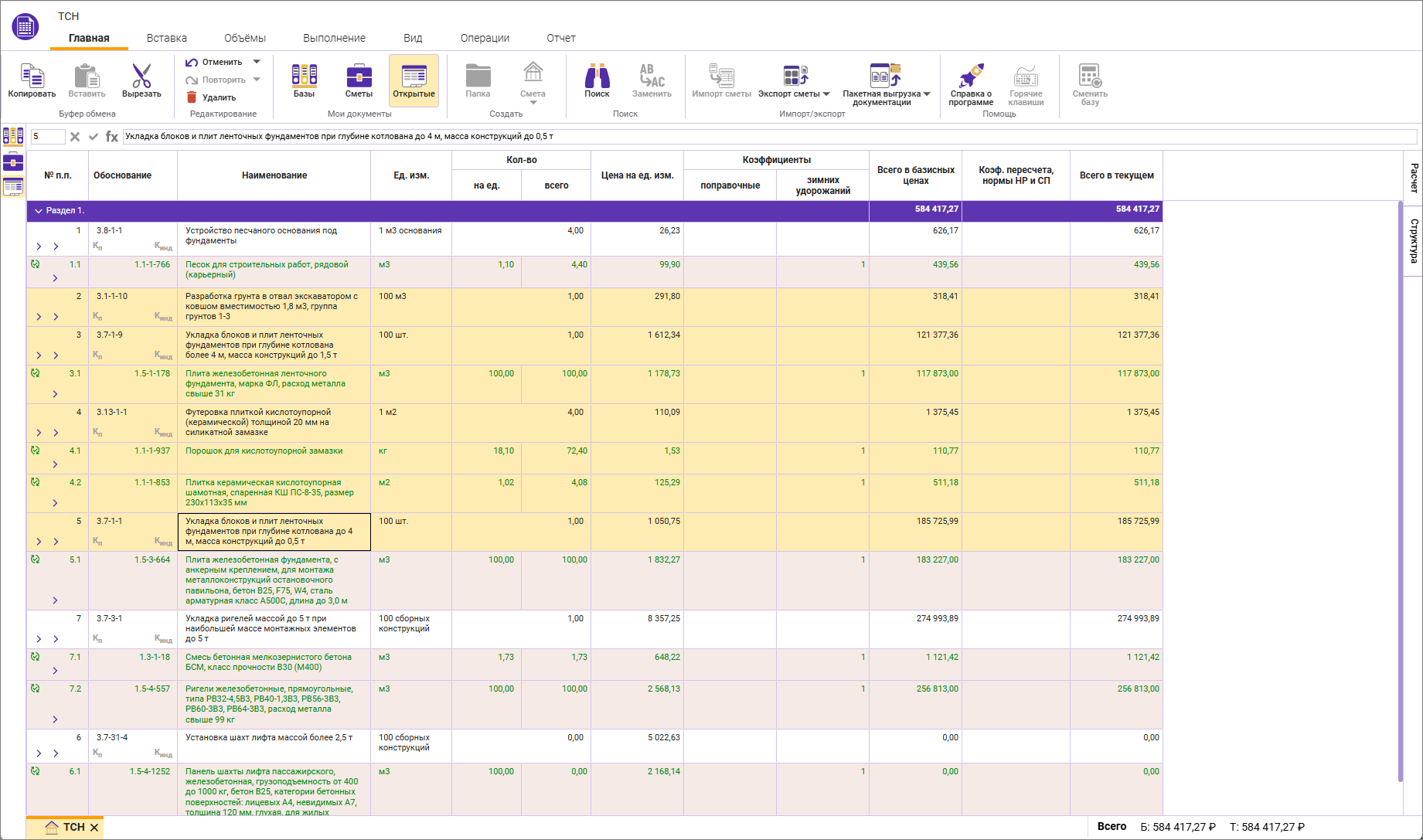
Task: Switch to the Объёмы ribbon tab
Action: tap(244, 38)
